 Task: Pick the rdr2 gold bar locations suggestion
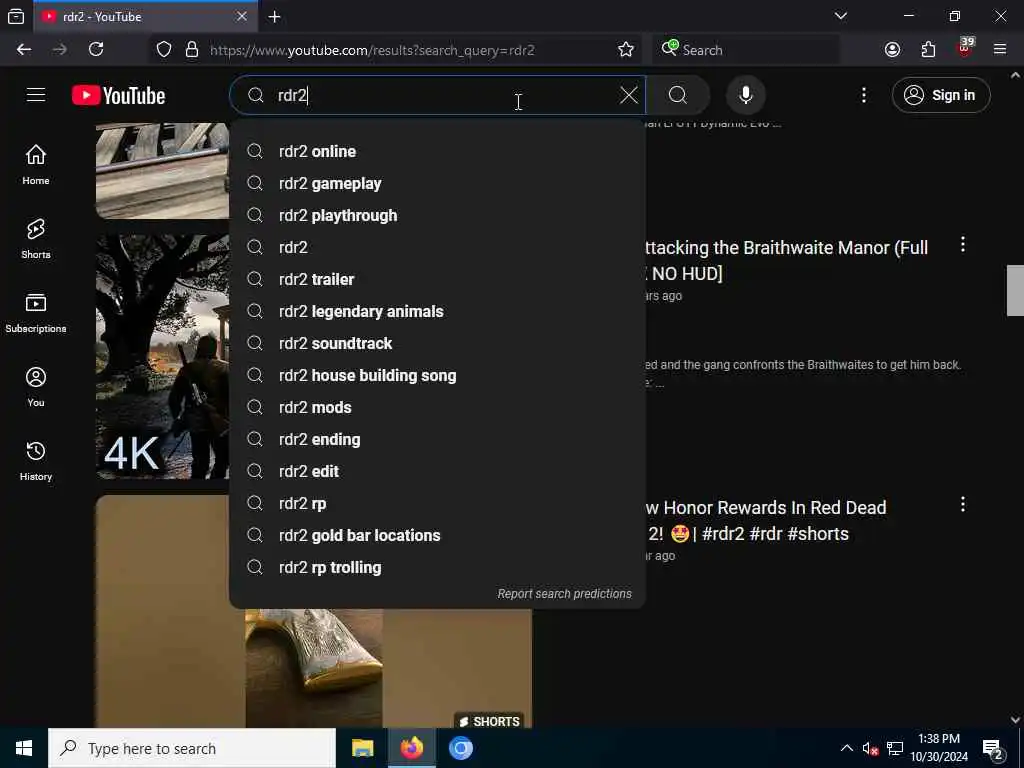(438, 536)
